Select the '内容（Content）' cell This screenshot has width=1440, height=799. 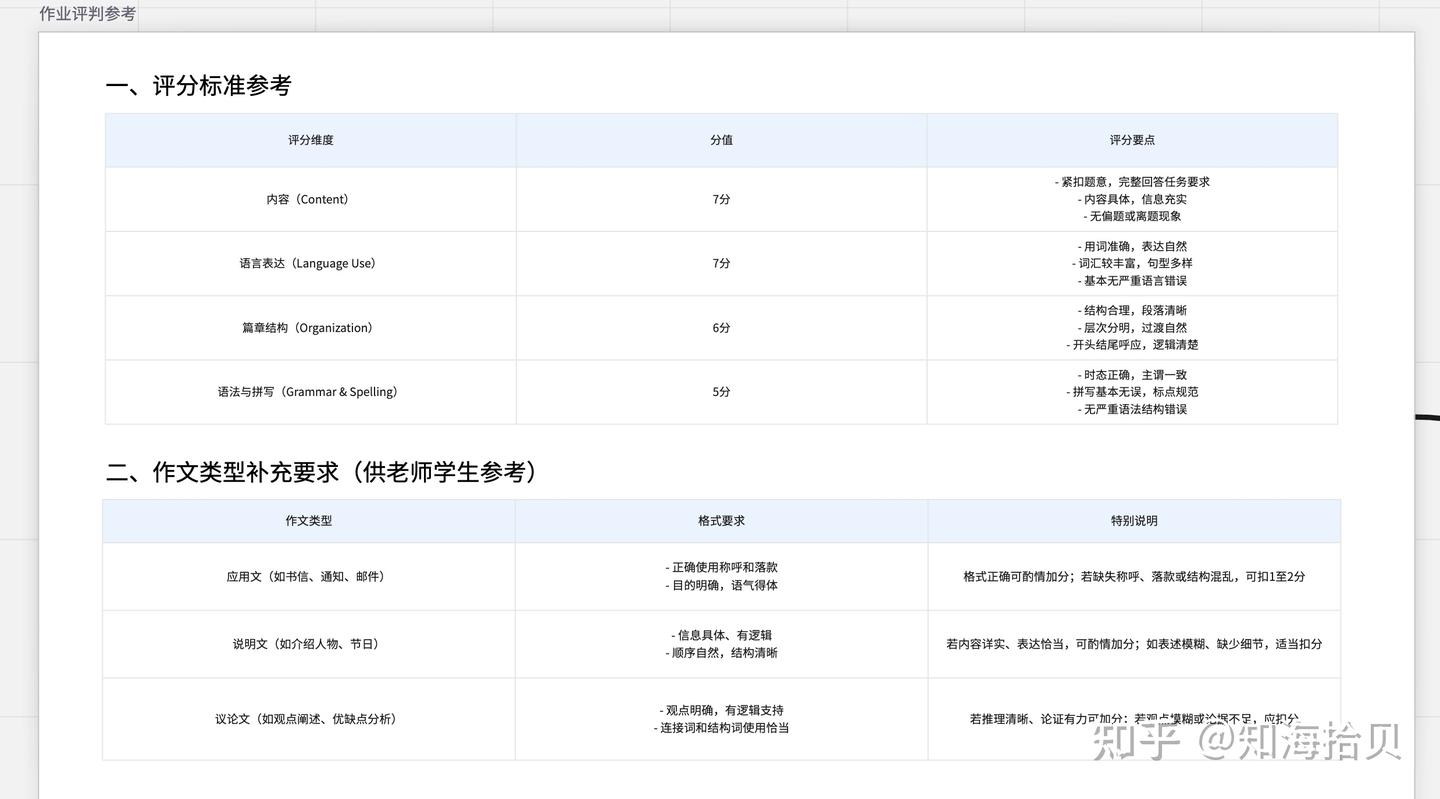pyautogui.click(x=311, y=199)
